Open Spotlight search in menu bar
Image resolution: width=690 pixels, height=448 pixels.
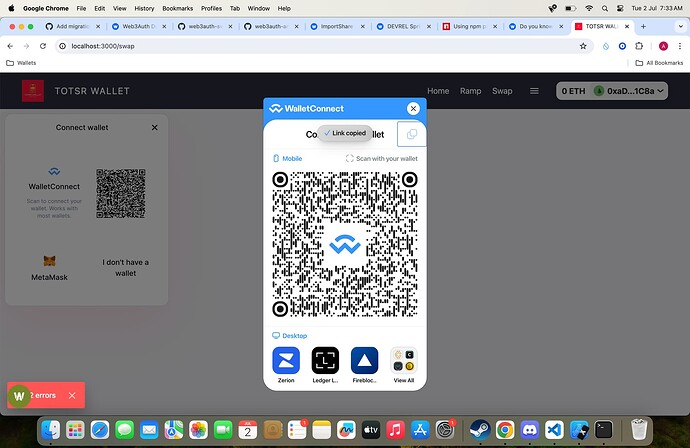coord(605,8)
